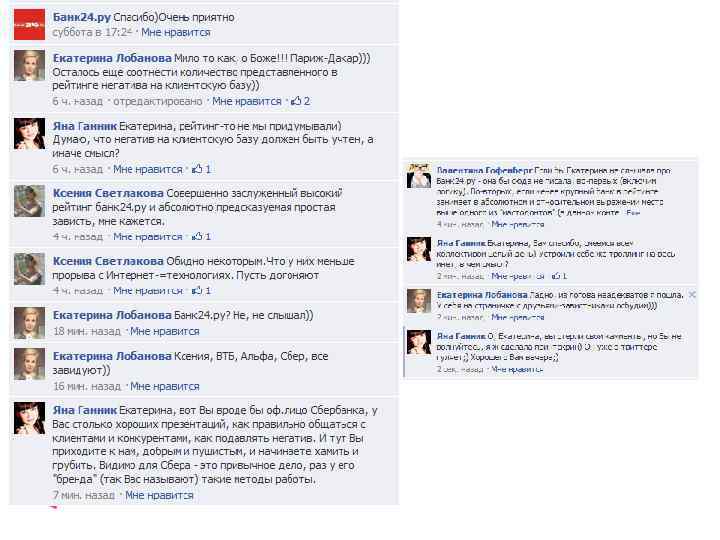This screenshot has height=540, width=720.
Task: Close Екатерина Лобанова's comment with the X icon
Action: click(x=692, y=294)
